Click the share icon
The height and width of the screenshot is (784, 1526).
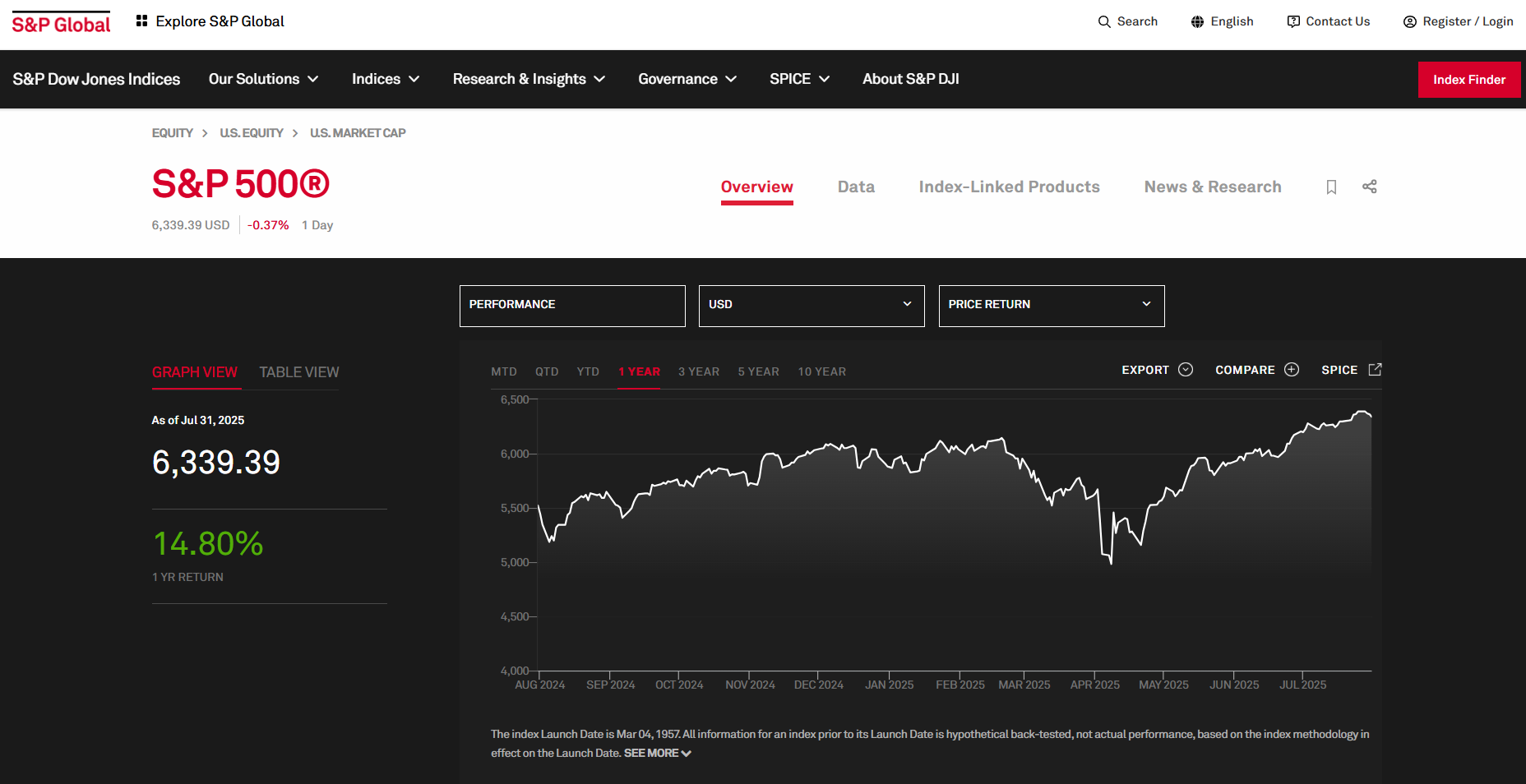(x=1369, y=187)
